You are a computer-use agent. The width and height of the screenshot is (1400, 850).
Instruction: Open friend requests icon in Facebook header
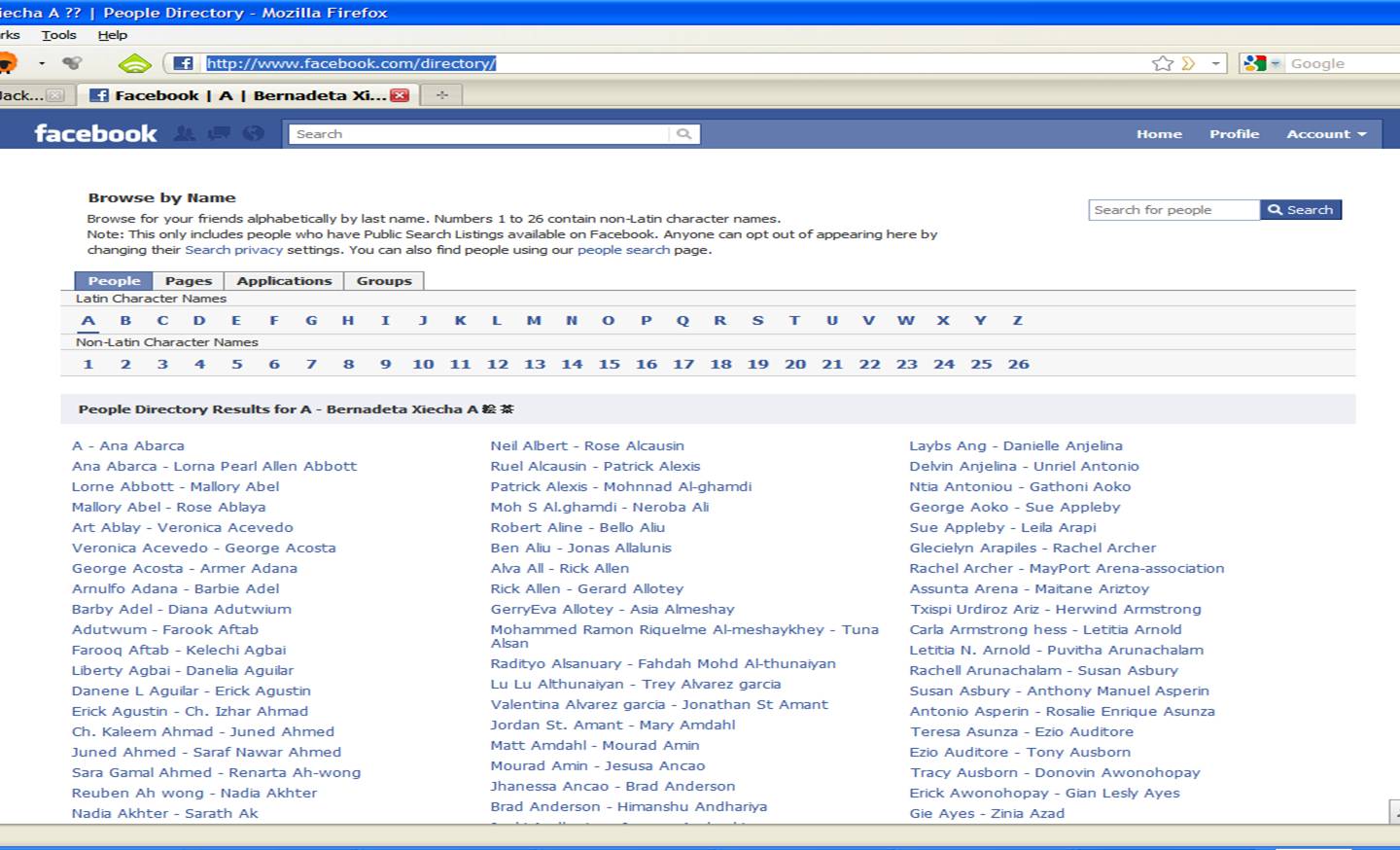[x=183, y=133]
